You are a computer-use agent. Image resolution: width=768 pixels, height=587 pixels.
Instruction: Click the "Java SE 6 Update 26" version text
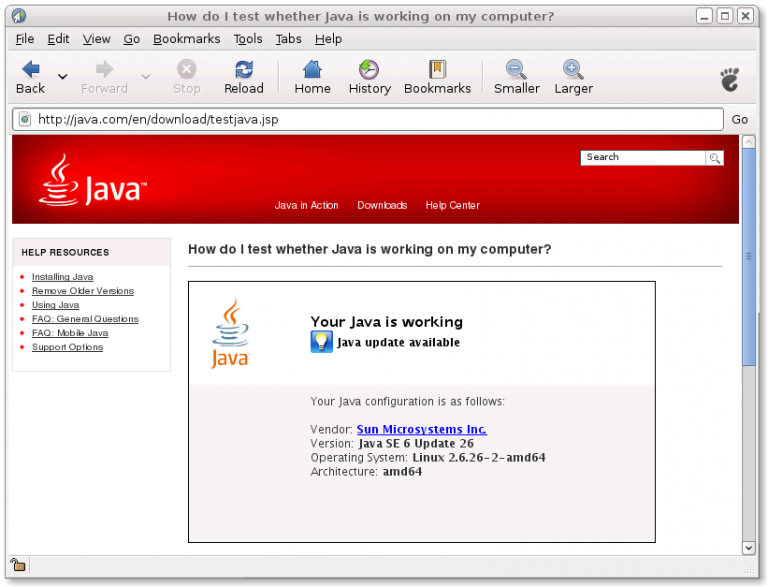tap(416, 443)
